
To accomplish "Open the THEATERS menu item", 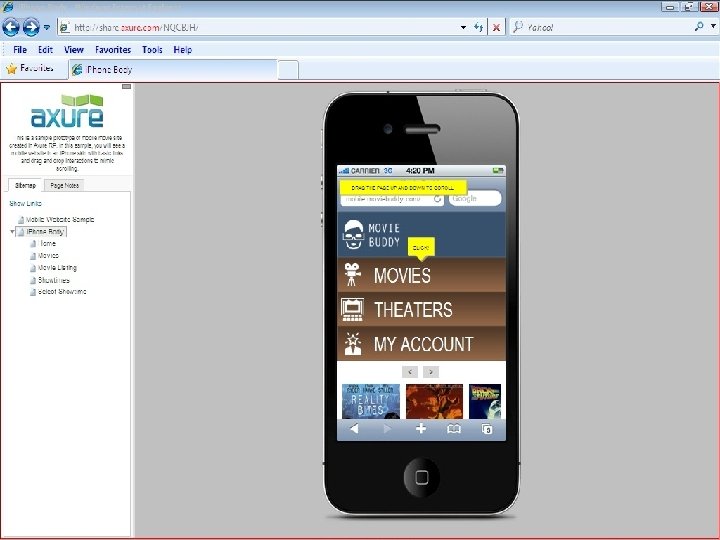I will 422,309.
